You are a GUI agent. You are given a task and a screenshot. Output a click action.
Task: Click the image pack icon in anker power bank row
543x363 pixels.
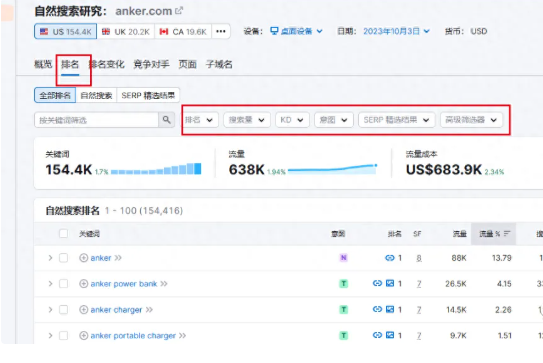point(390,283)
